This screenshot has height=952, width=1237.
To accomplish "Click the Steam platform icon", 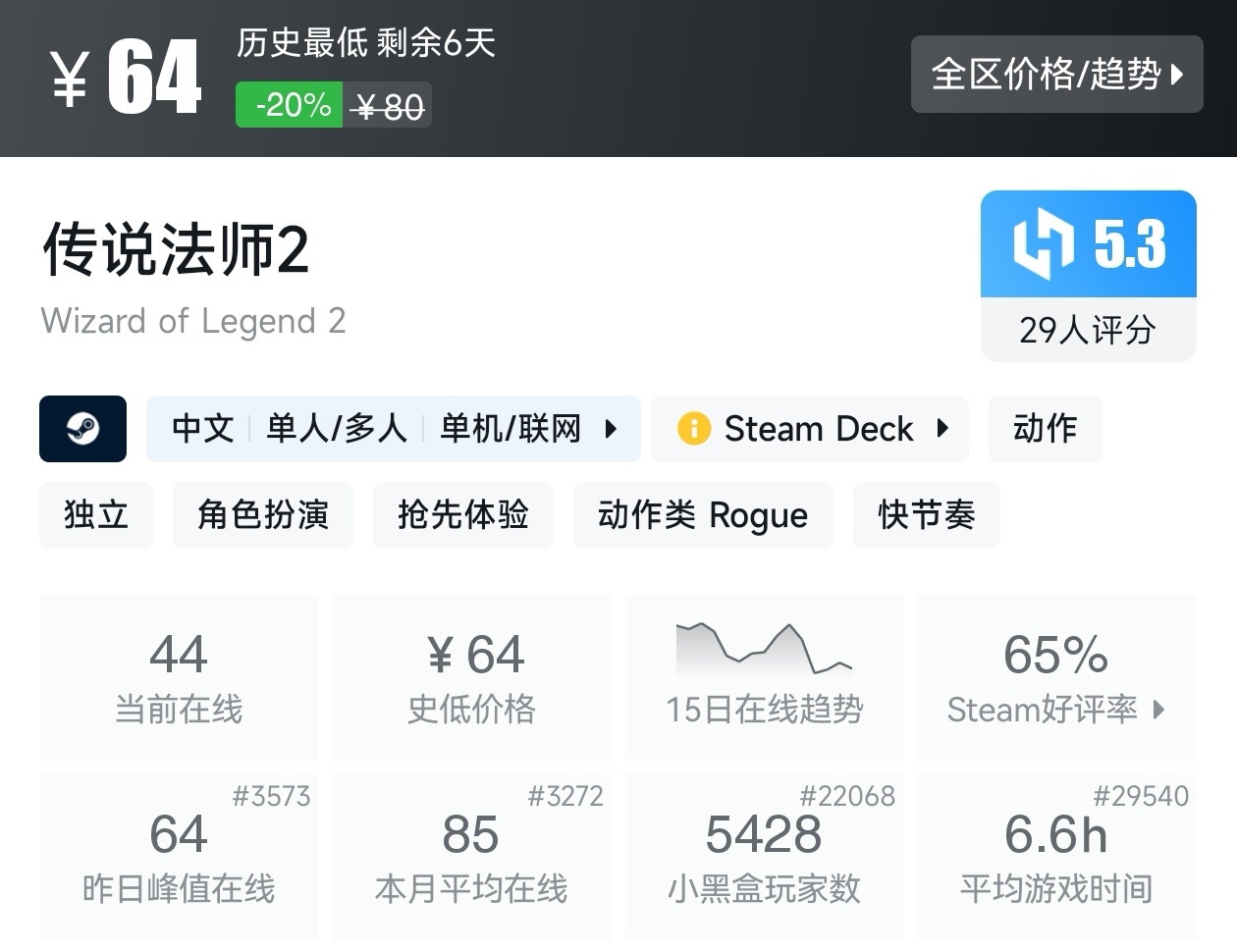I will click(83, 429).
